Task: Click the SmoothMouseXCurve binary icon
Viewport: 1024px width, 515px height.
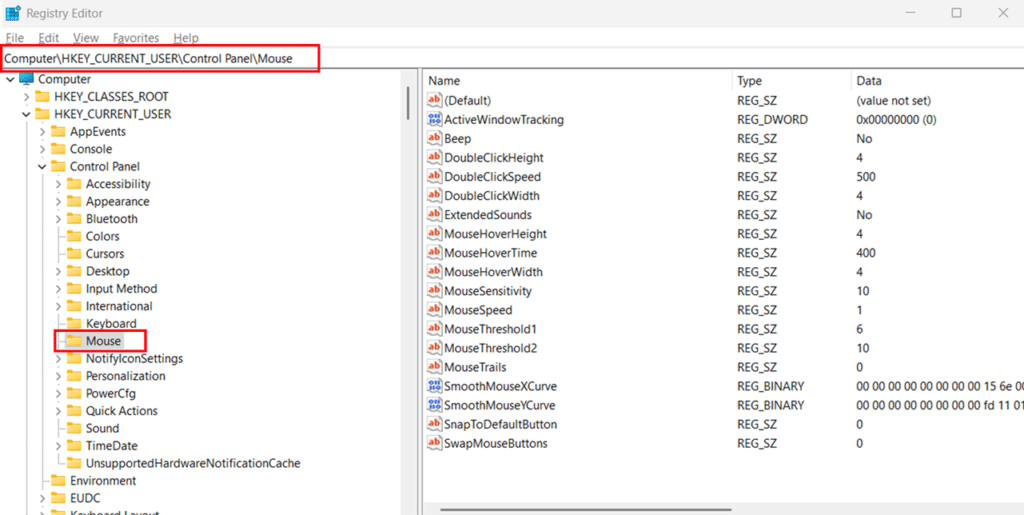Action: [x=434, y=386]
